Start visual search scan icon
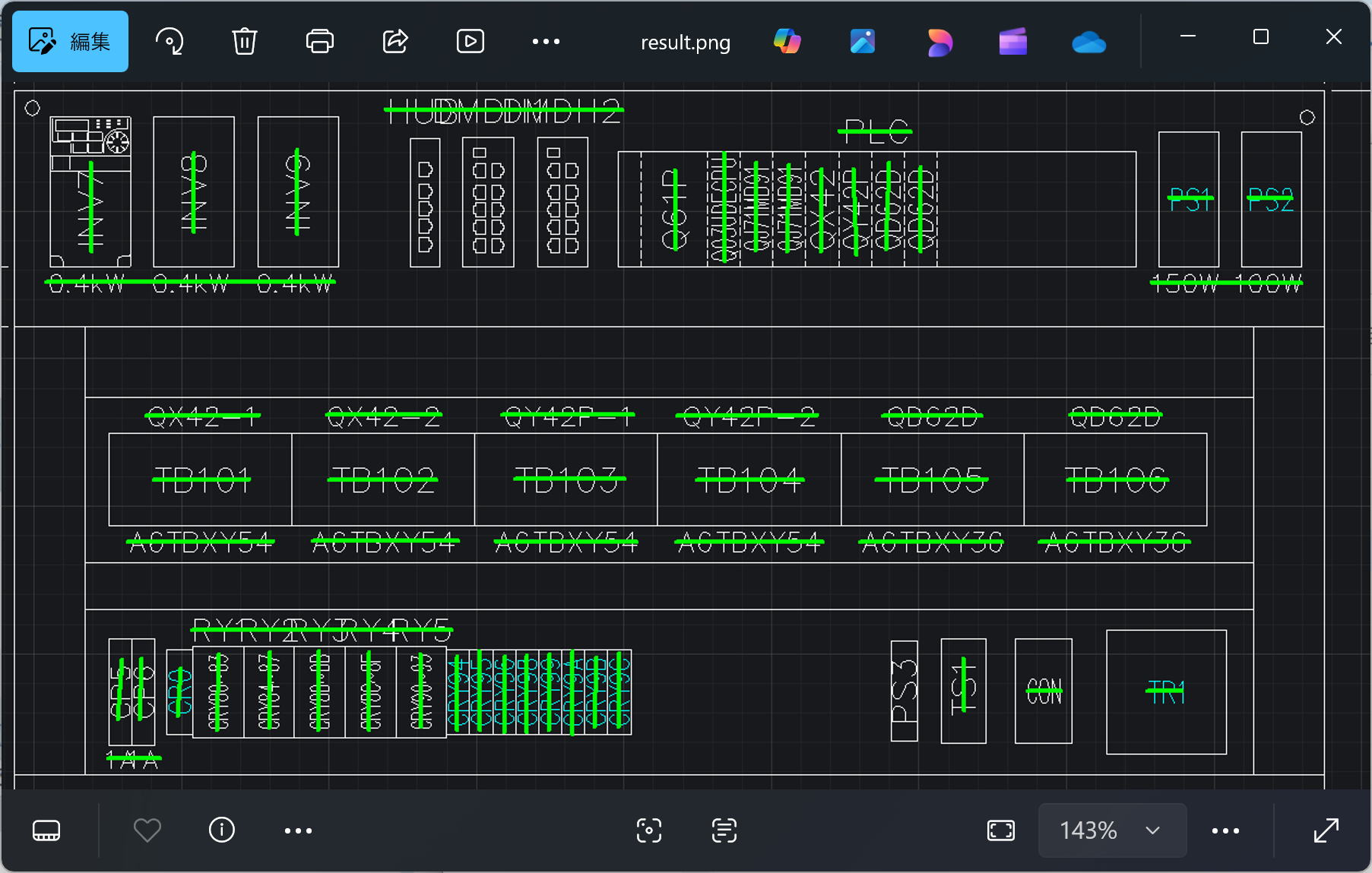 648,830
